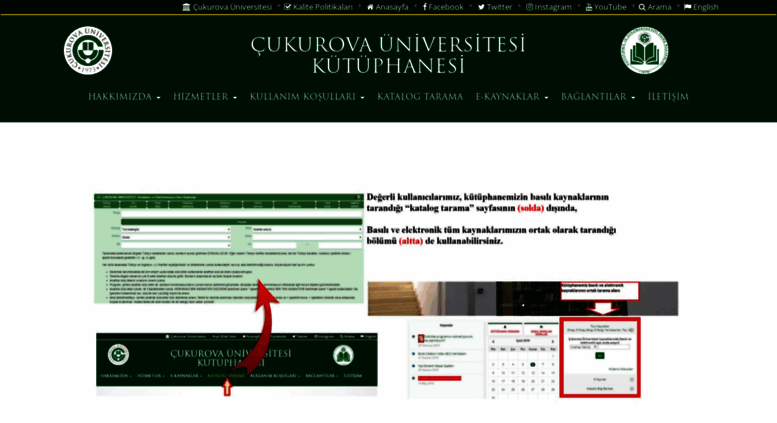Expand the E-KAYNAKLAR menu

pyautogui.click(x=512, y=97)
